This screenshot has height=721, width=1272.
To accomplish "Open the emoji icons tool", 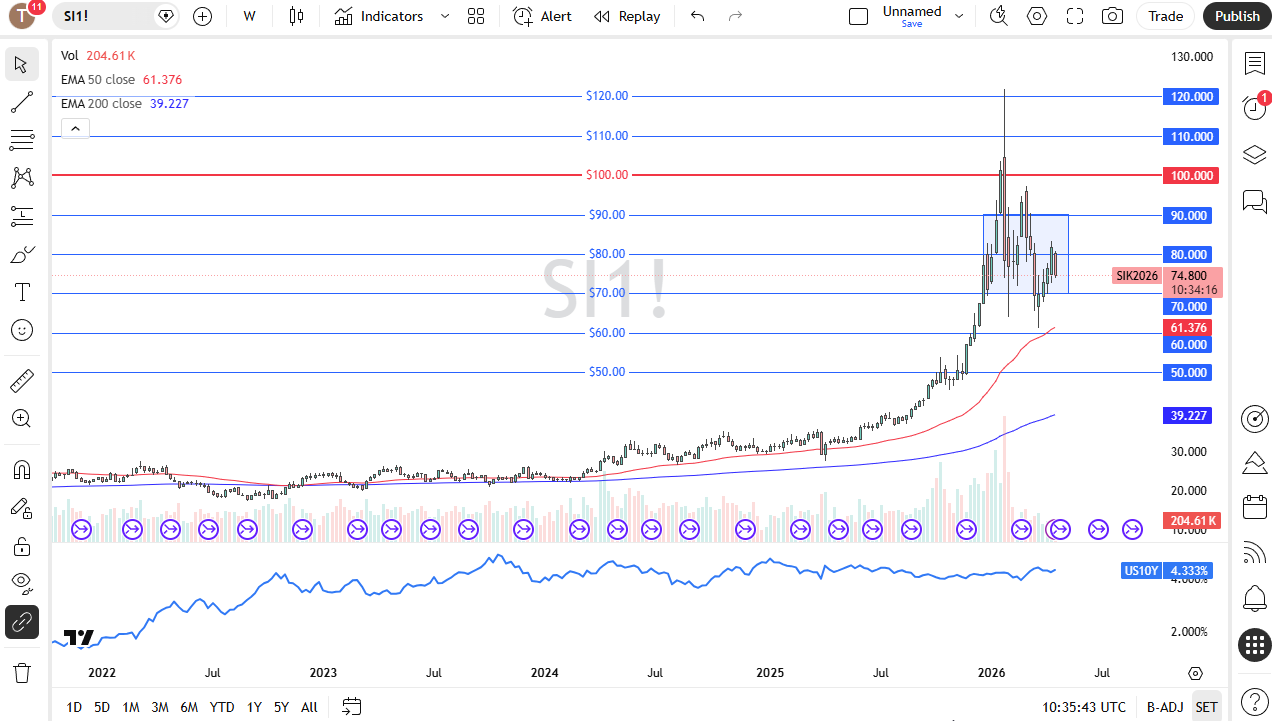I will point(21,330).
